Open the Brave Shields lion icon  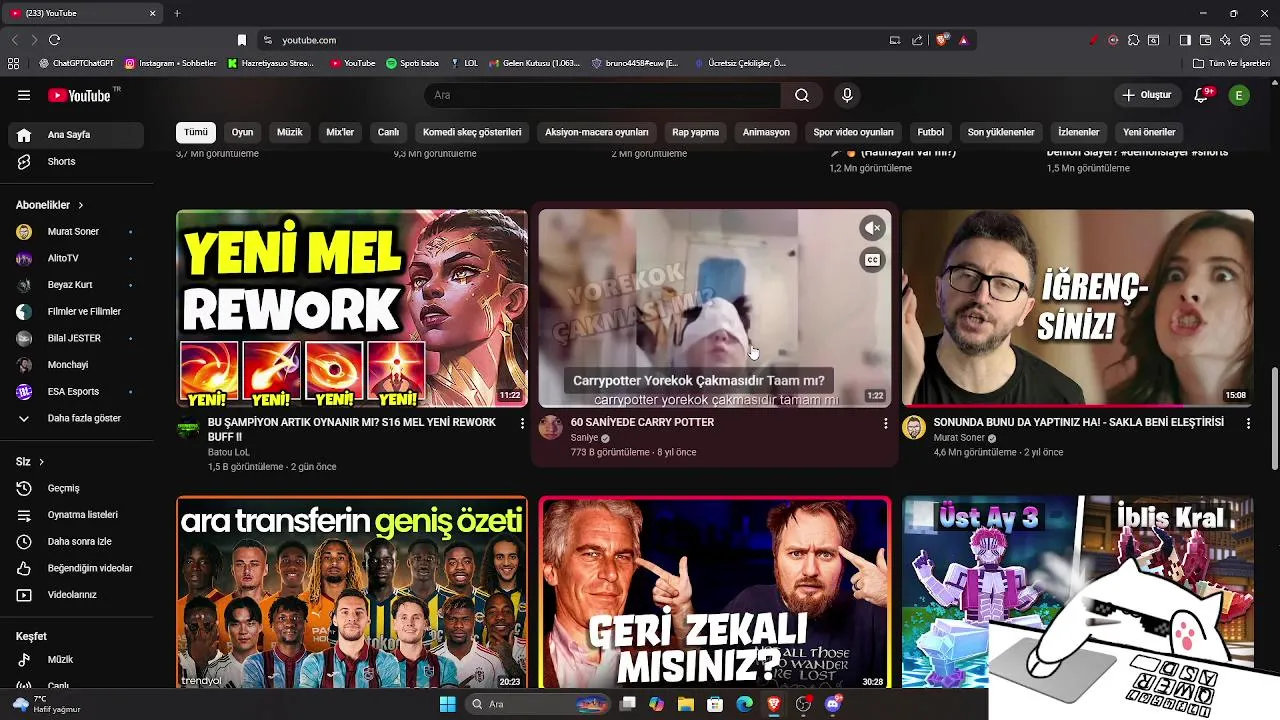[x=942, y=40]
